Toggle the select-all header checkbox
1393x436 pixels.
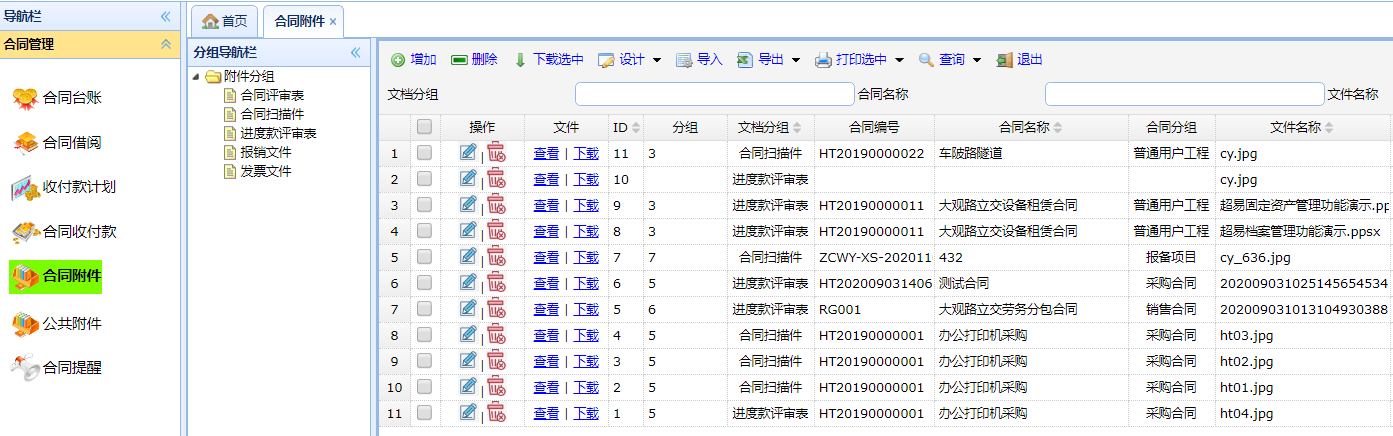pos(425,127)
